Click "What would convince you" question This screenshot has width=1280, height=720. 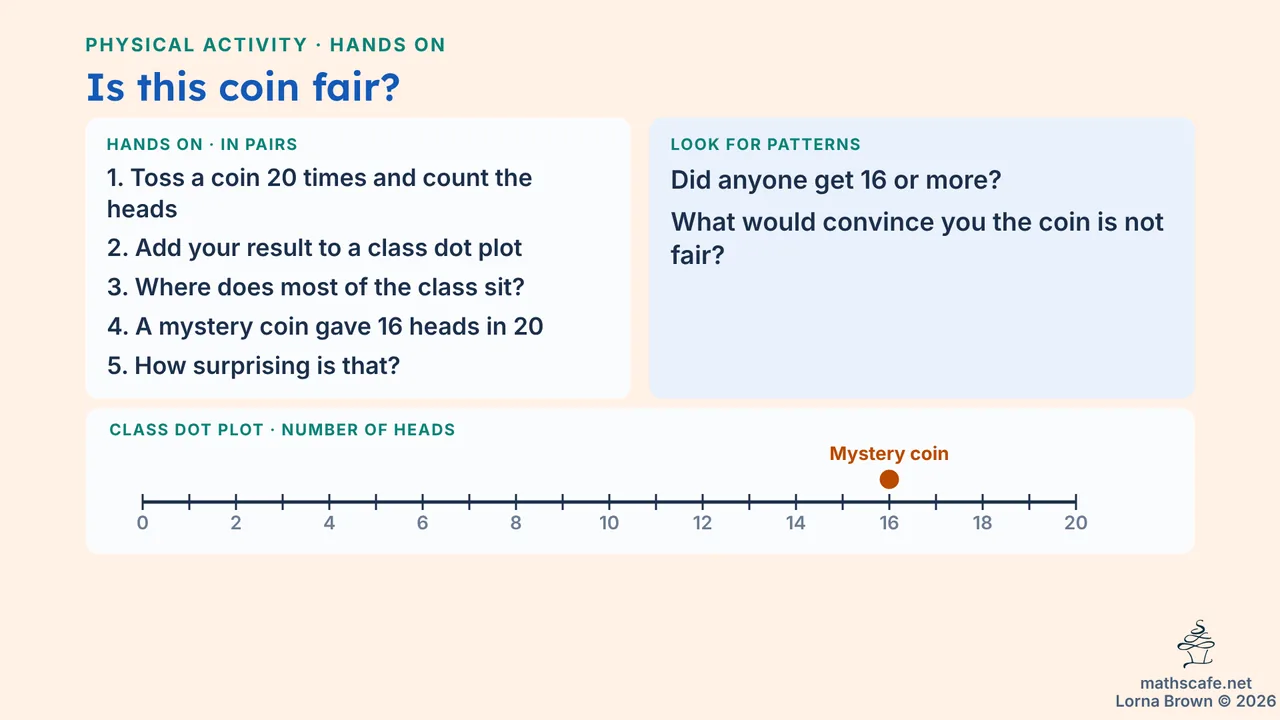coord(917,238)
